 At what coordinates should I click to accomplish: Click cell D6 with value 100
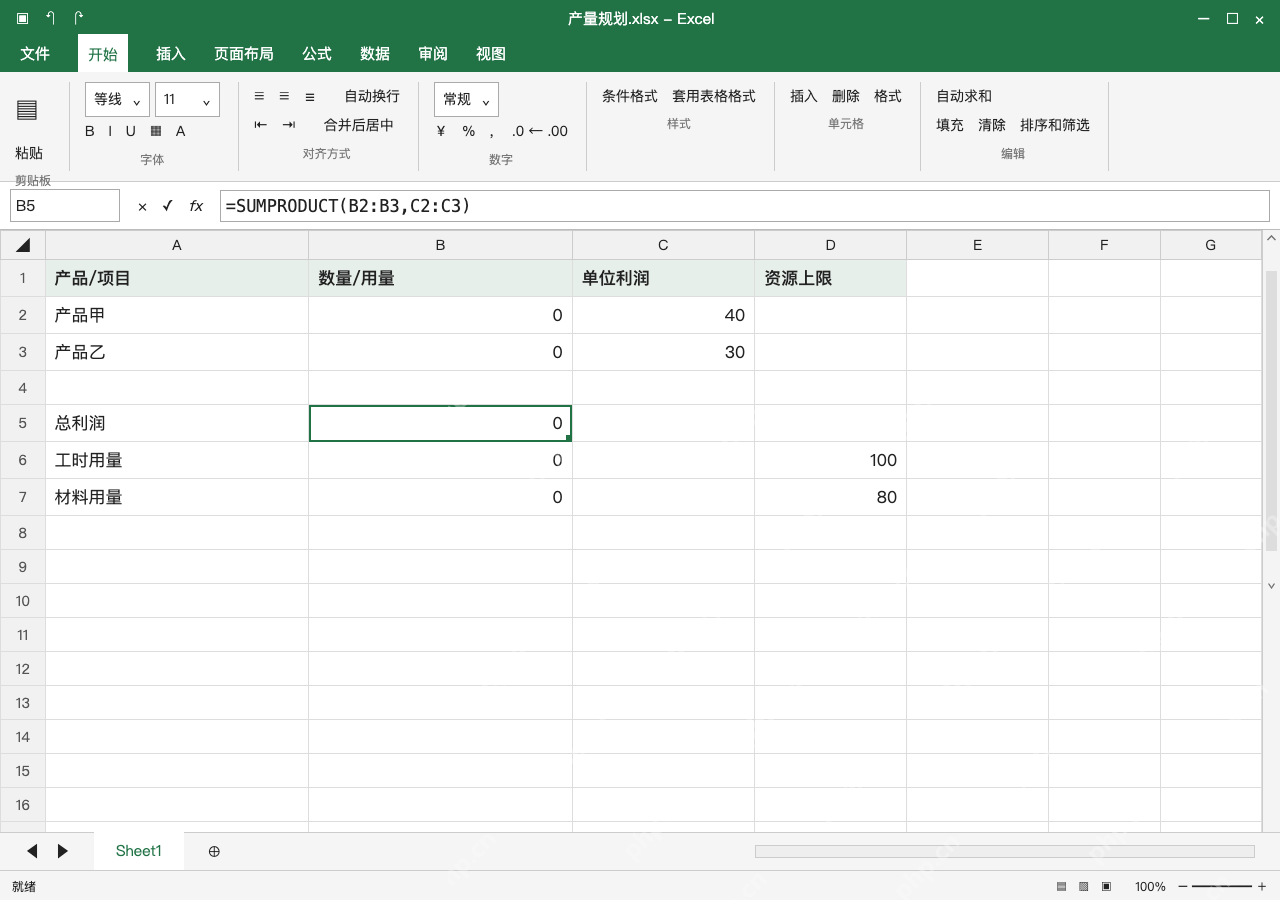830,460
